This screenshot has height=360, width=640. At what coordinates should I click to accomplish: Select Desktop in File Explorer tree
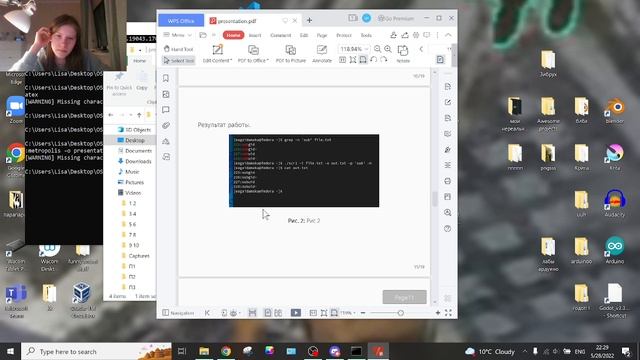135,140
